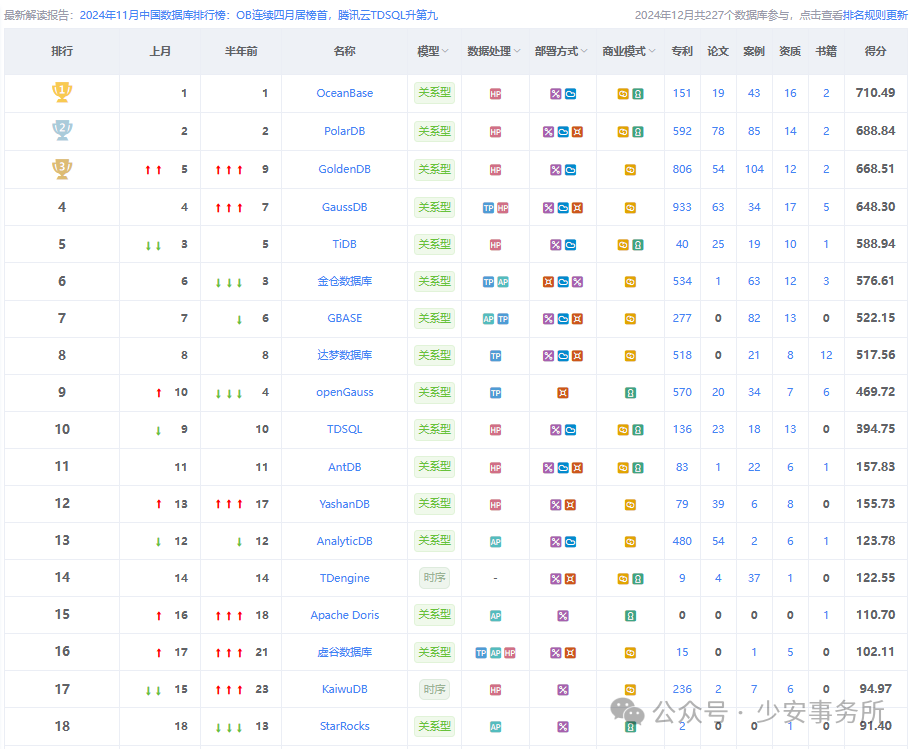Click the silver second-place trophy icon

click(62, 130)
